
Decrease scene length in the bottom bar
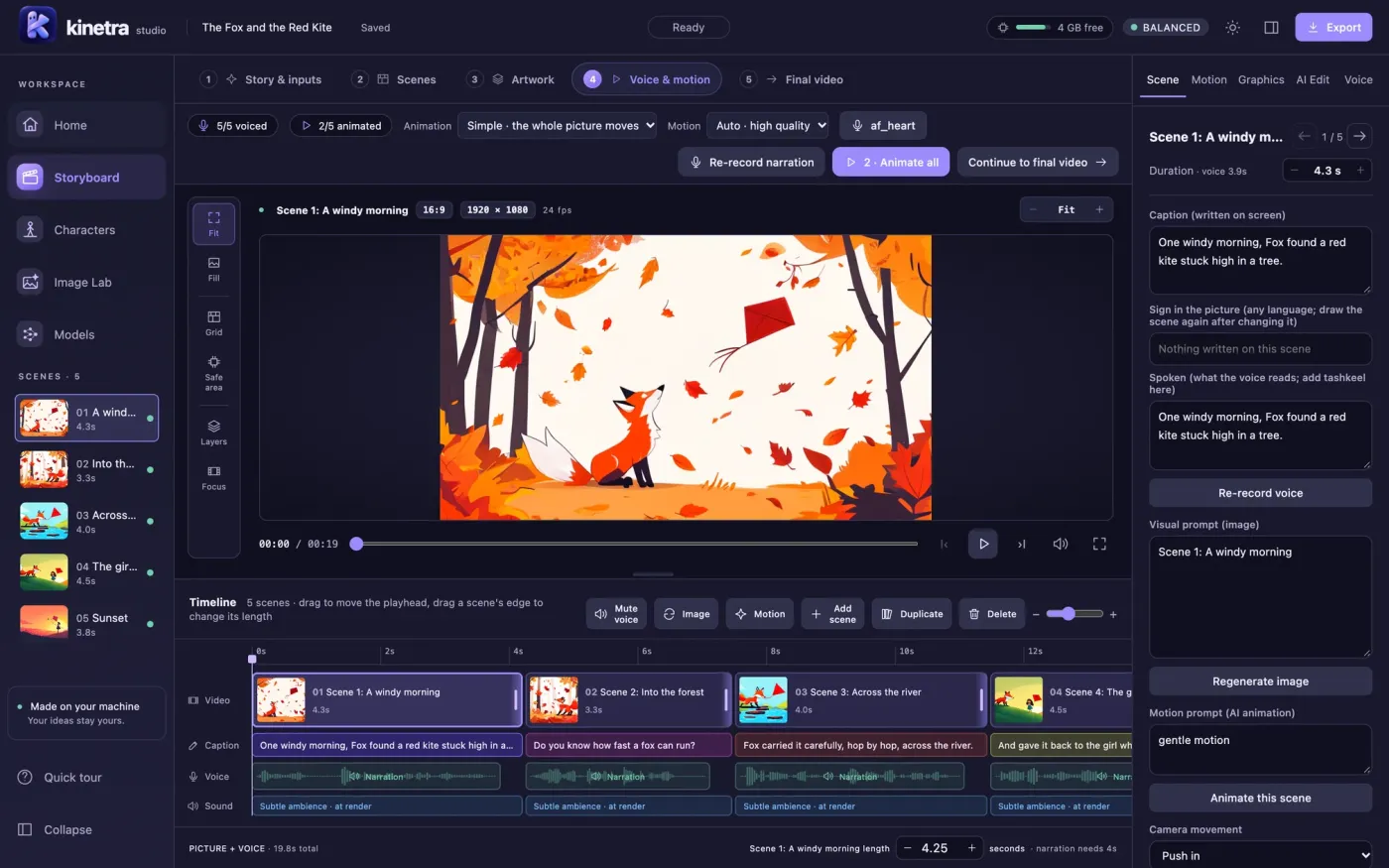point(907,848)
